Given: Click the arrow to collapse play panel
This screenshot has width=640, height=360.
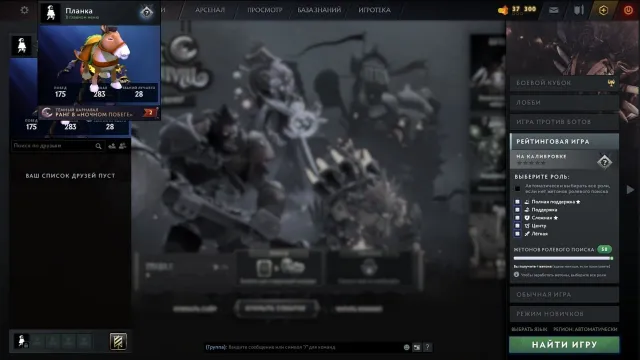Looking at the screenshot, I should pos(630,189).
